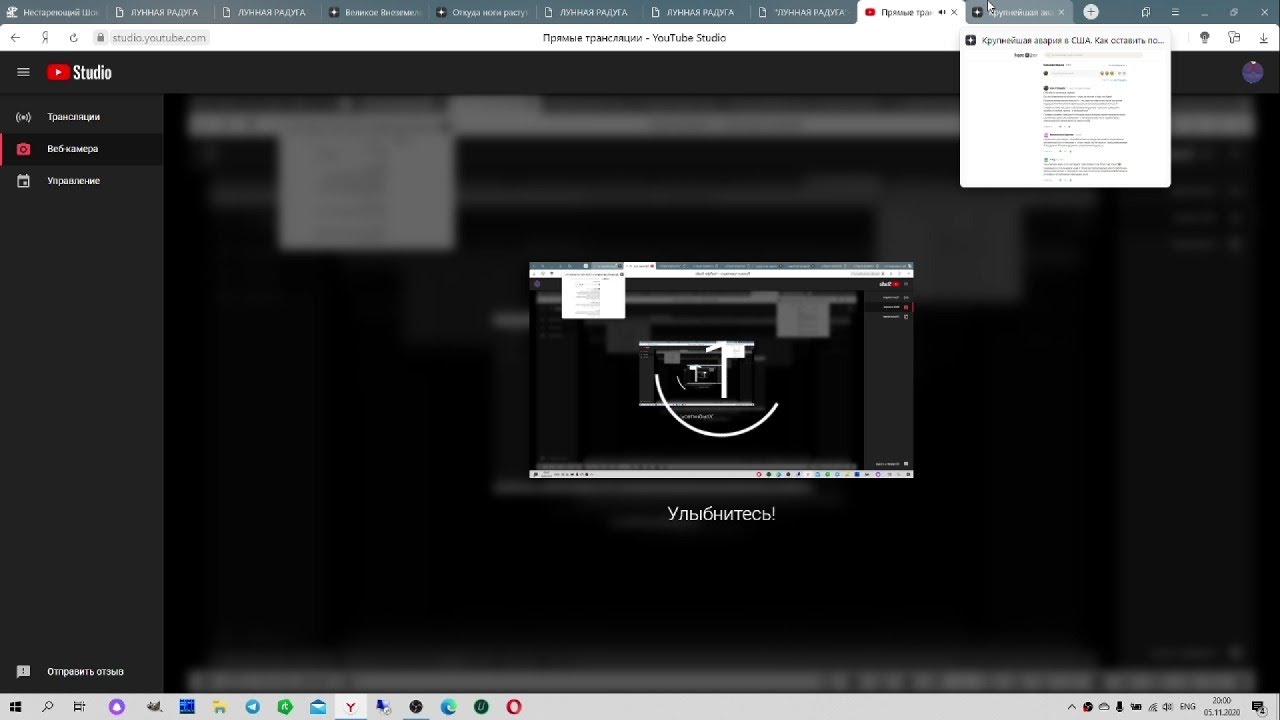Switch to the Откуда ноги растут tab
Image resolution: width=1280 pixels, height=720 pixels.
483,12
